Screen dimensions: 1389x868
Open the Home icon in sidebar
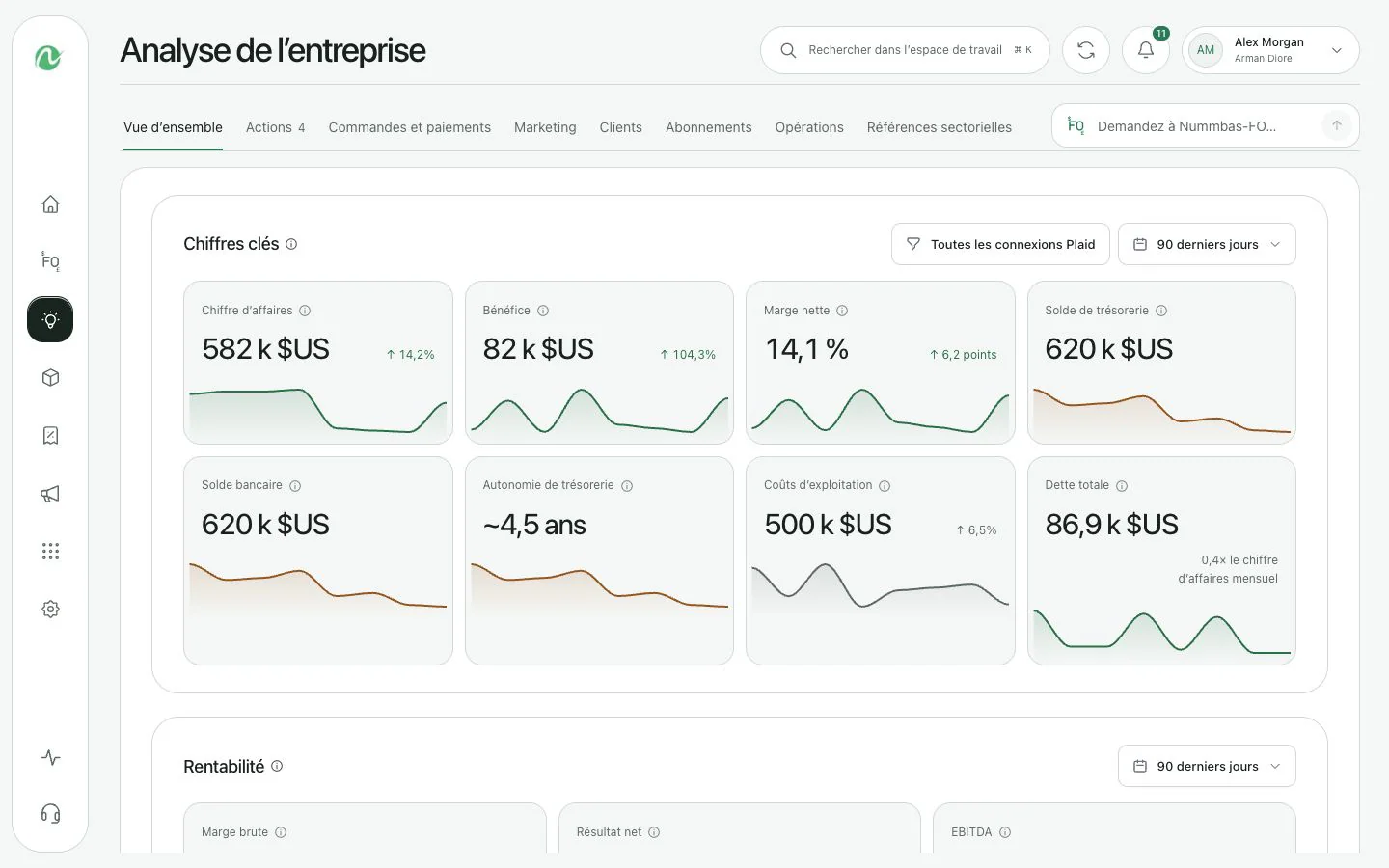pos(50,204)
